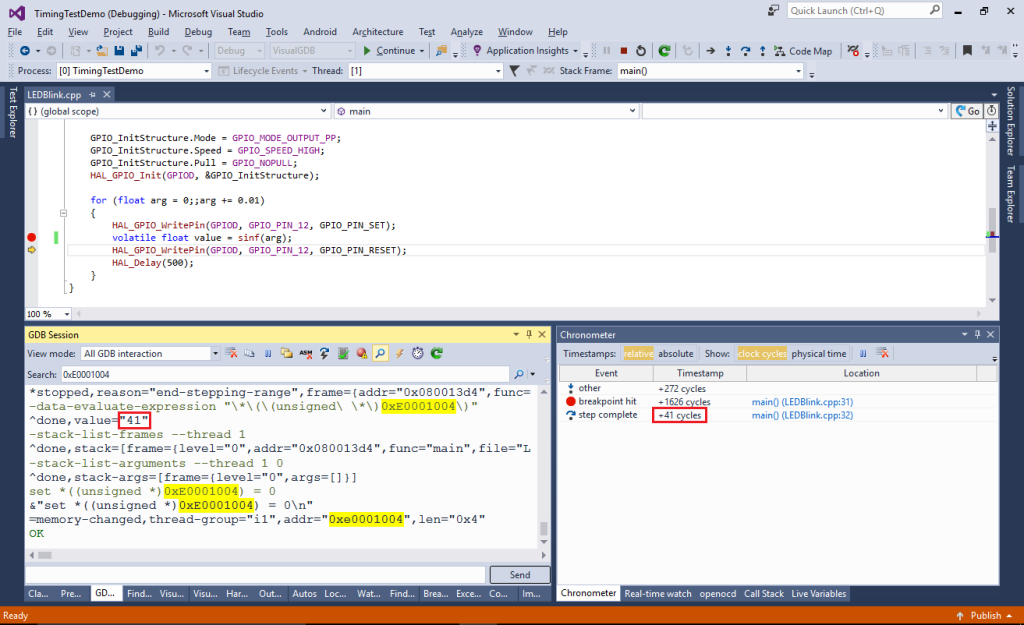Collapse the for loop code block
Screen dimensions: 1024x625
[64, 213]
